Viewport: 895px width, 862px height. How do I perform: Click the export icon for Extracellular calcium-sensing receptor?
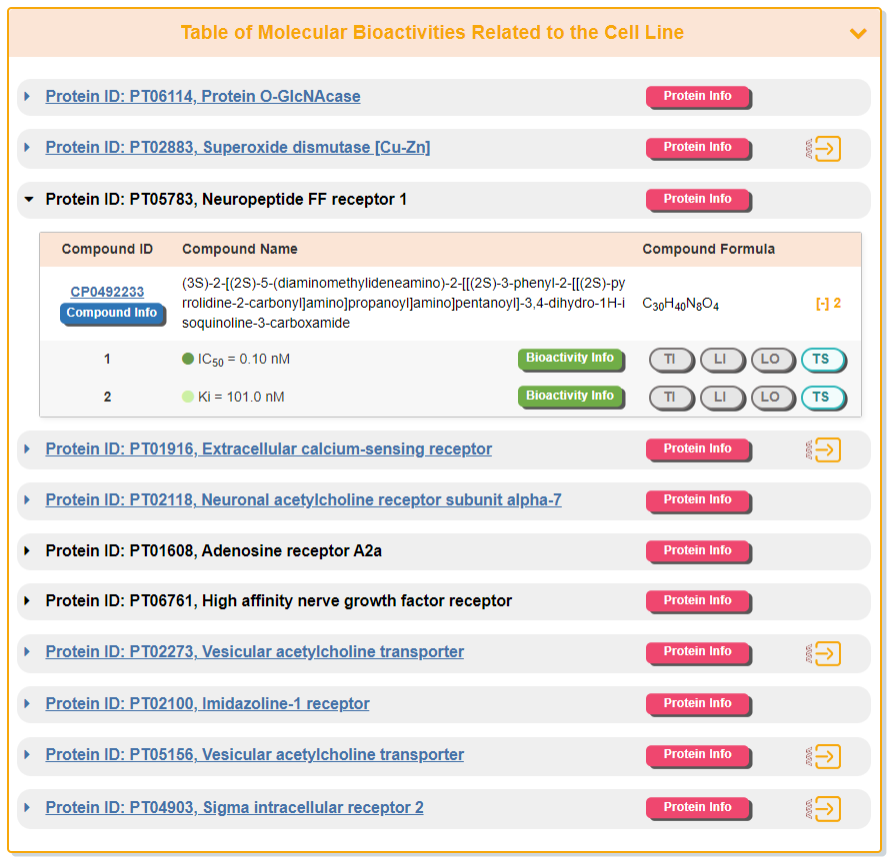click(823, 450)
